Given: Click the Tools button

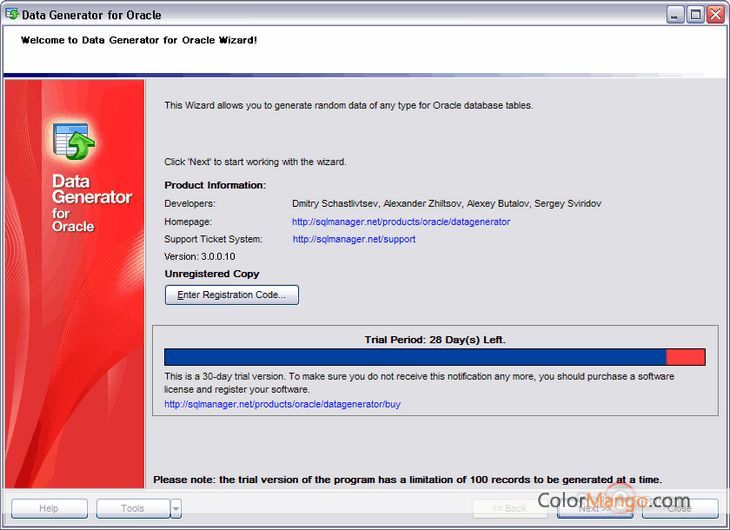Looking at the screenshot, I should click(x=133, y=508).
